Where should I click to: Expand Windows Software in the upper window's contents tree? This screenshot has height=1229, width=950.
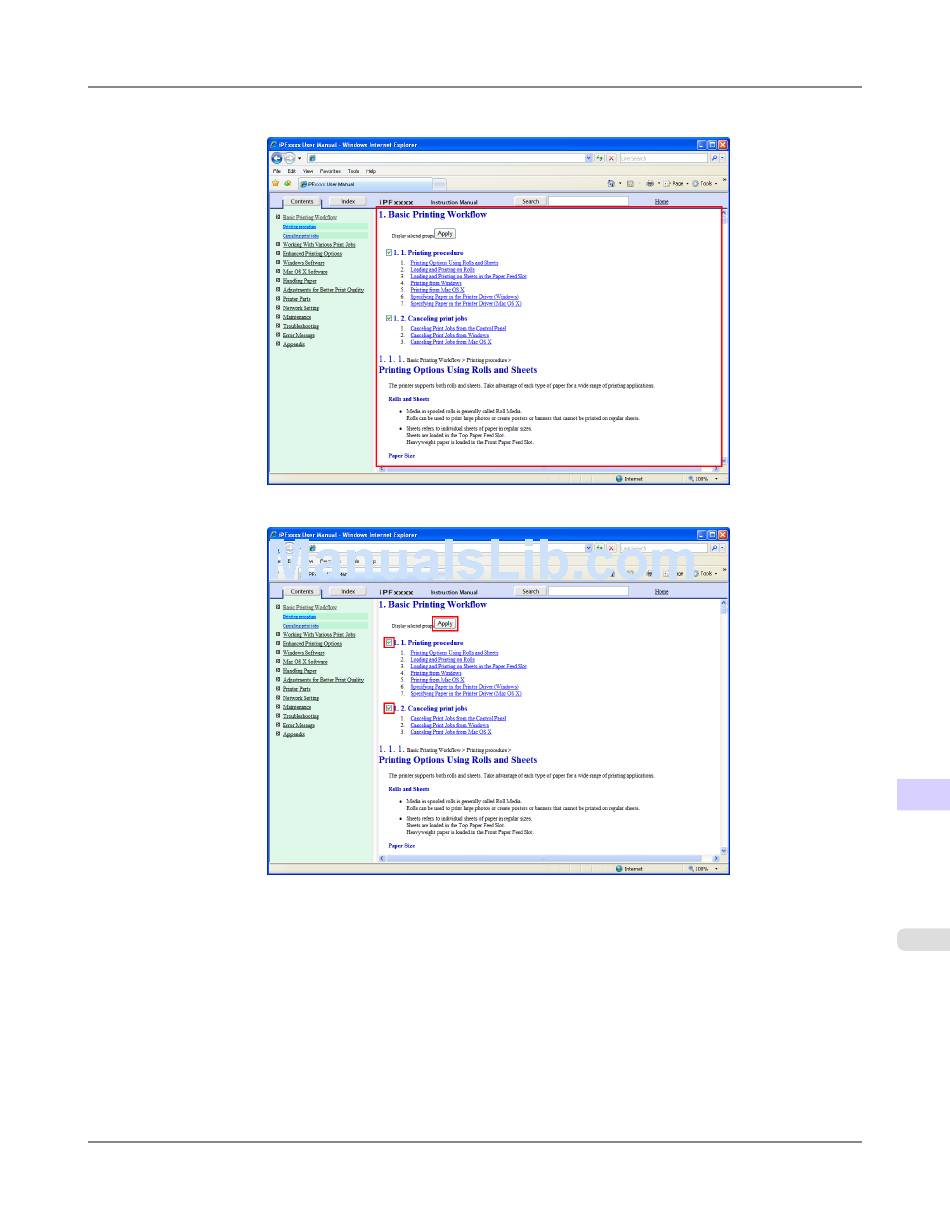[x=278, y=263]
